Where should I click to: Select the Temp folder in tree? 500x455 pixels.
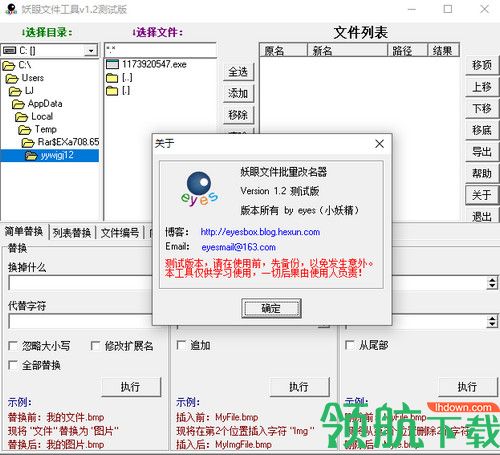click(38, 129)
